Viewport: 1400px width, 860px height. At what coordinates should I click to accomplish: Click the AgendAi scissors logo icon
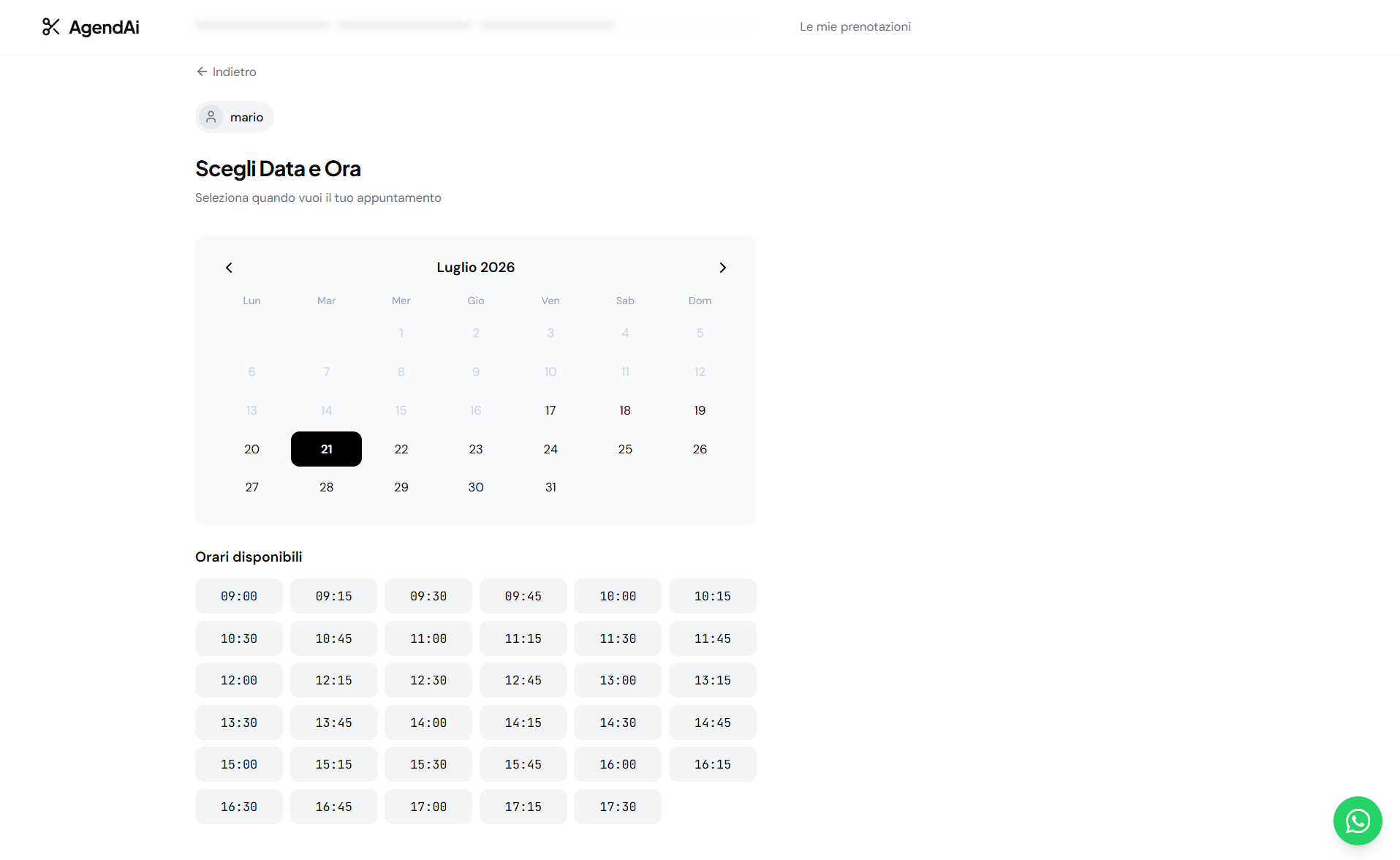50,27
